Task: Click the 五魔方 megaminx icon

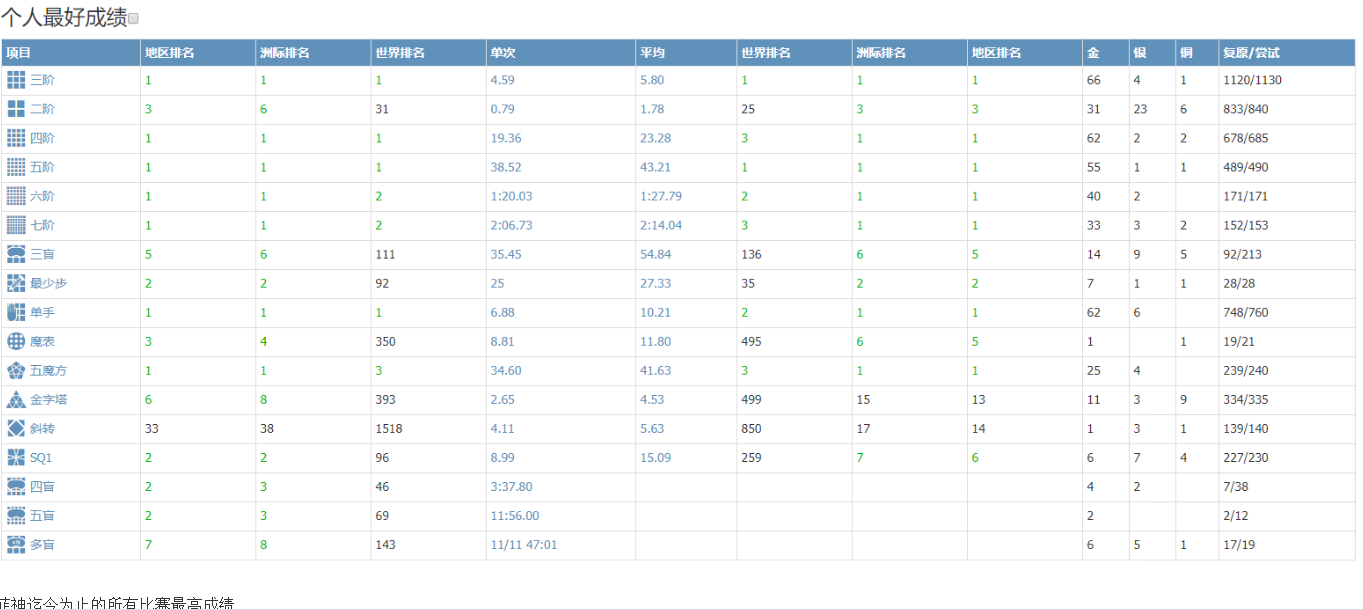Action: (16, 370)
